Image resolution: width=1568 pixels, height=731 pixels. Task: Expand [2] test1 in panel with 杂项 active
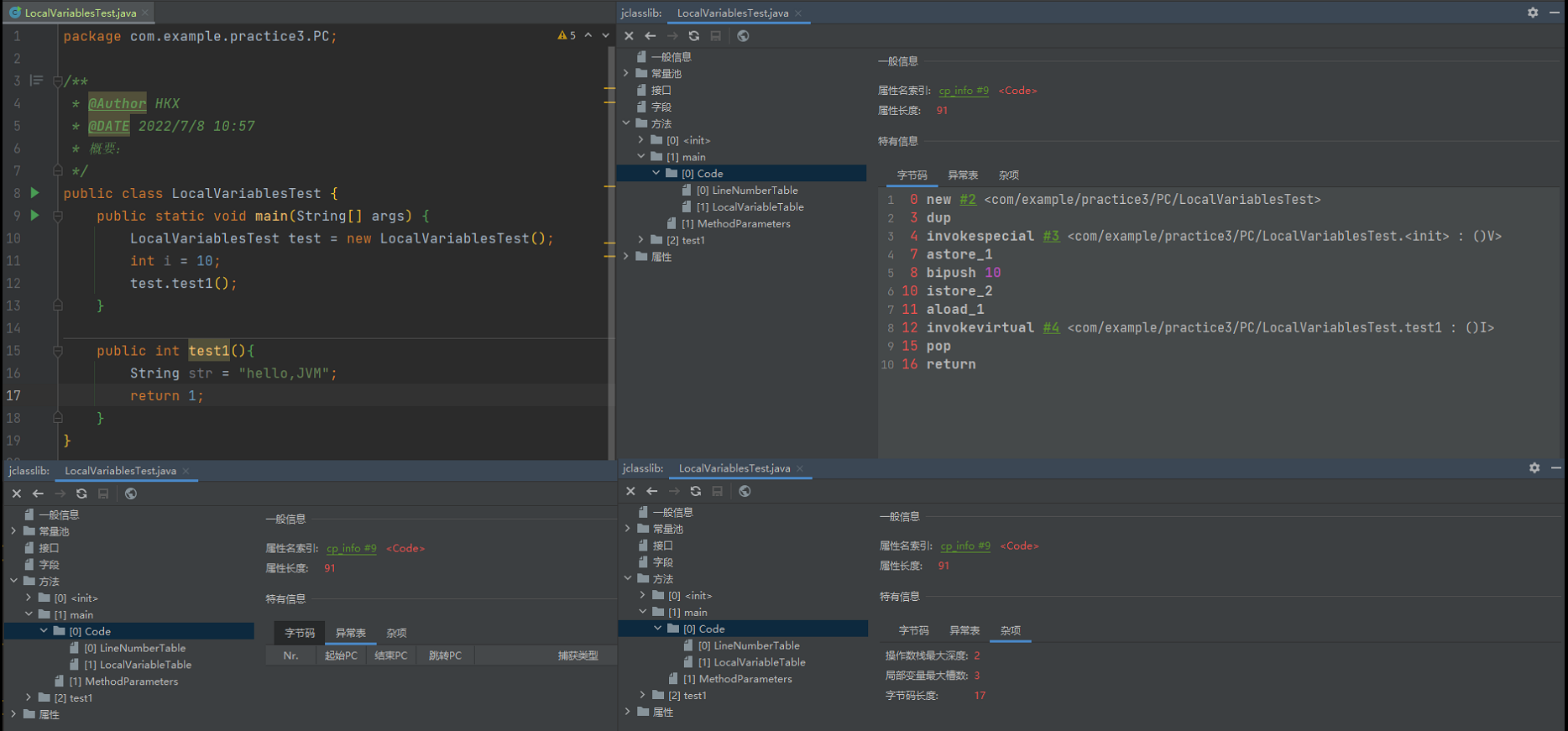click(x=643, y=695)
